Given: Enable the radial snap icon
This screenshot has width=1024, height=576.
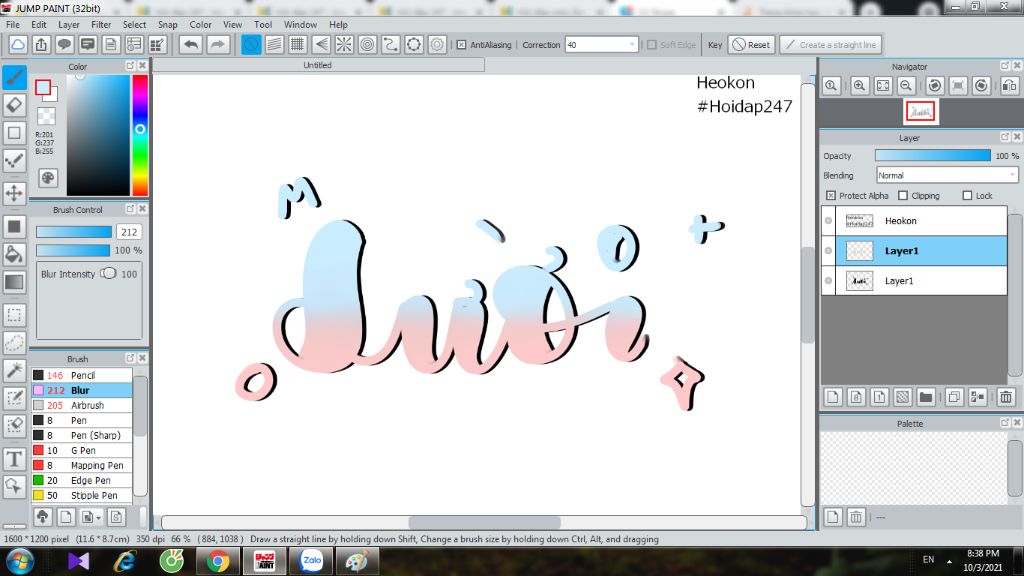Looking at the screenshot, I should 344,44.
